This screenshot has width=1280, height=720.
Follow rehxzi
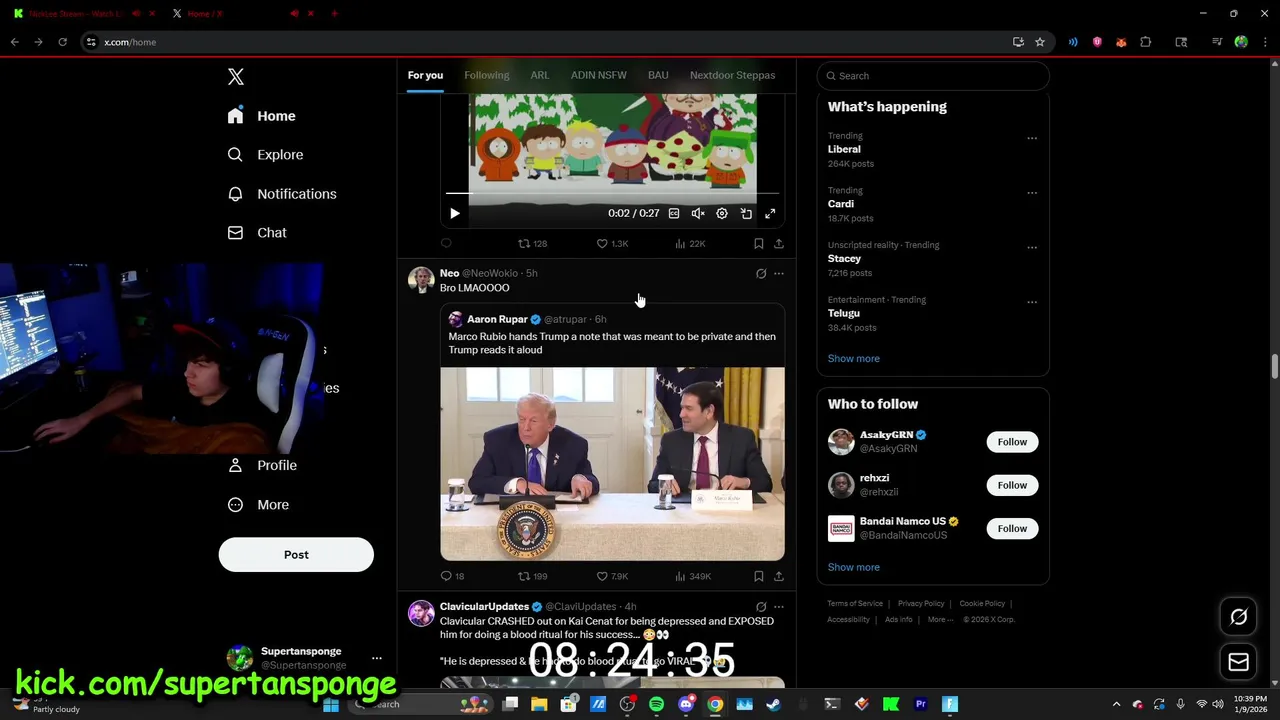1012,485
